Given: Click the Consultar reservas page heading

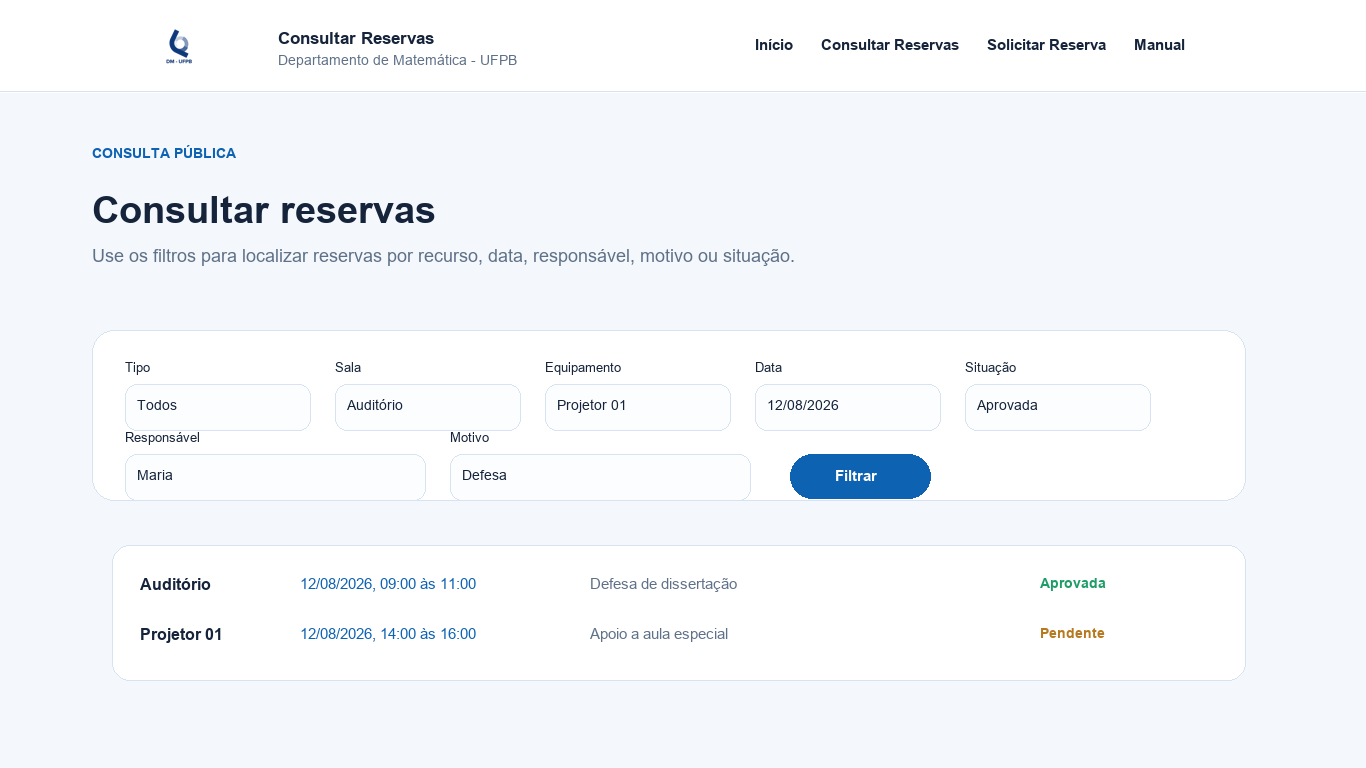Looking at the screenshot, I should (x=264, y=210).
